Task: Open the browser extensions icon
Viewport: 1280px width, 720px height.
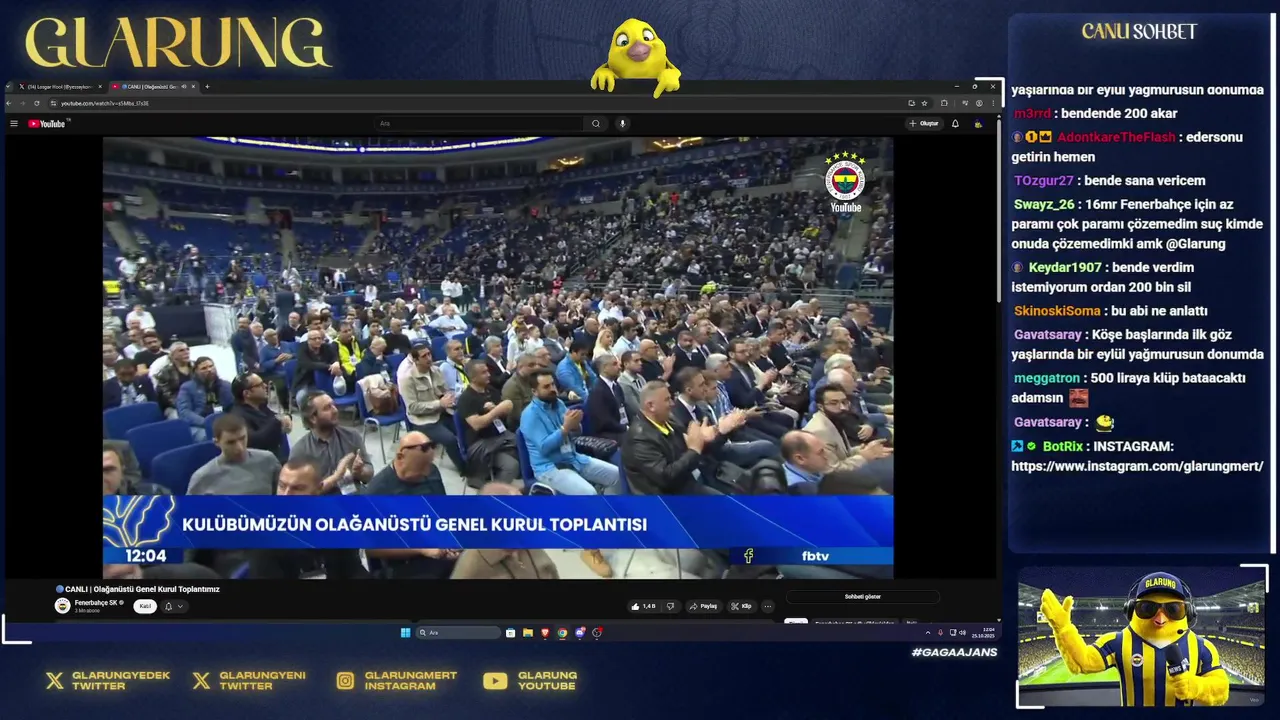Action: pyautogui.click(x=944, y=103)
